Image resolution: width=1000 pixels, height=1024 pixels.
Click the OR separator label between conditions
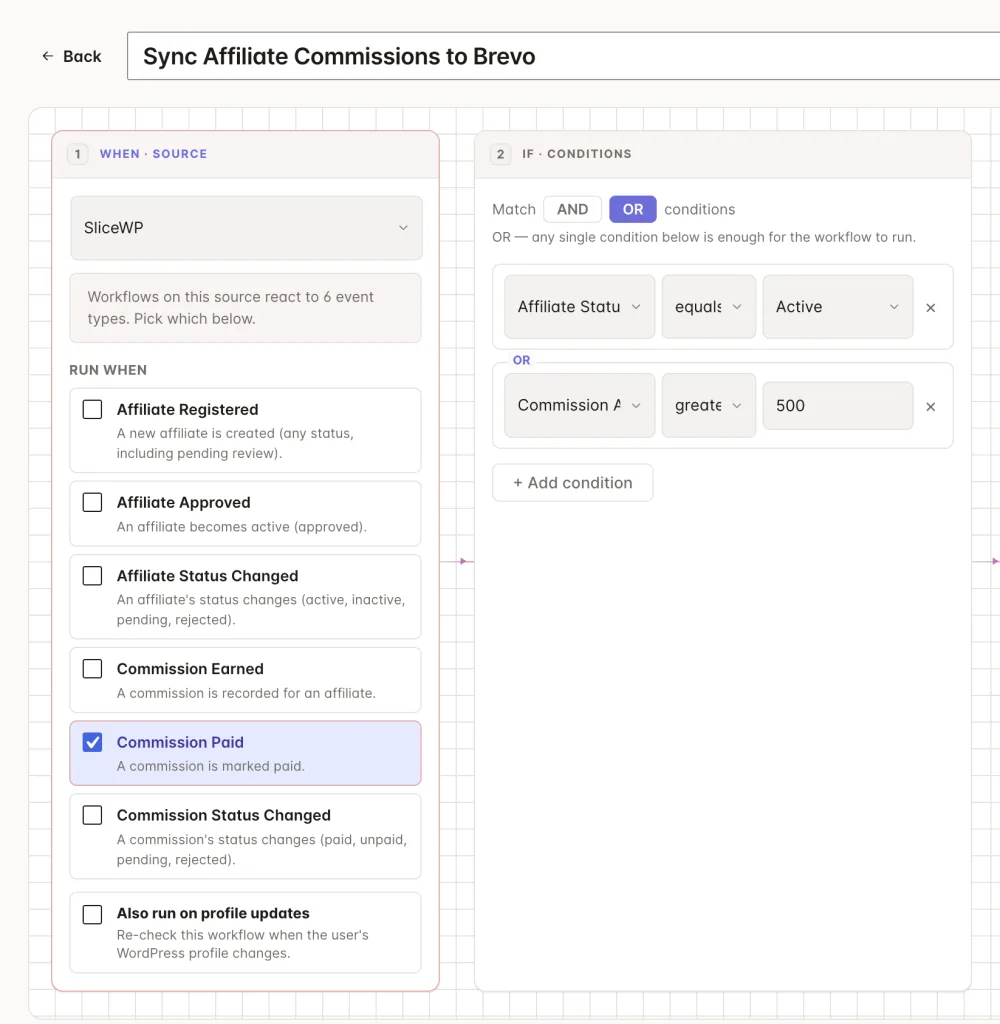(521, 360)
